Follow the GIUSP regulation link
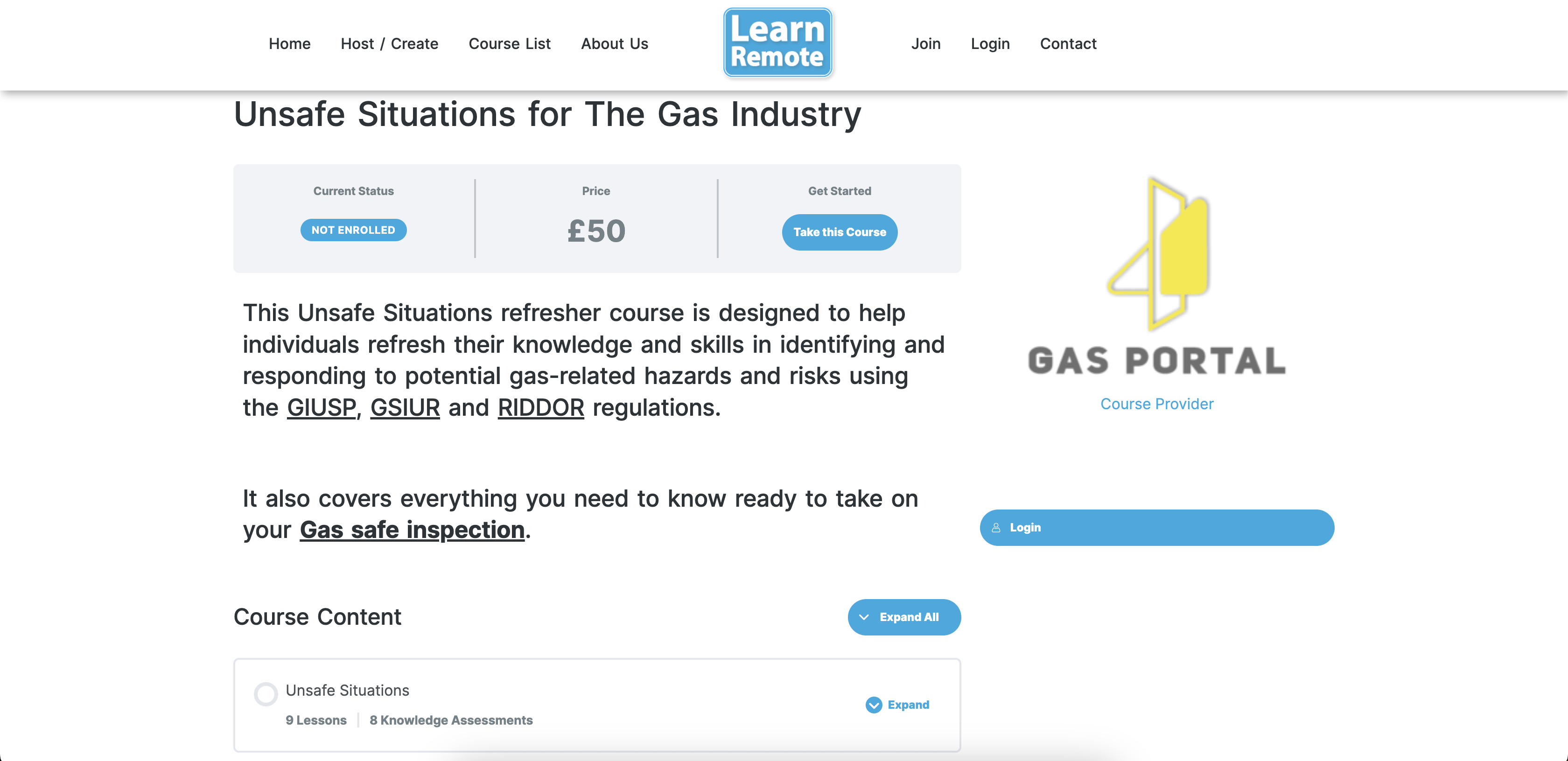Image resolution: width=1568 pixels, height=761 pixels. [x=322, y=408]
